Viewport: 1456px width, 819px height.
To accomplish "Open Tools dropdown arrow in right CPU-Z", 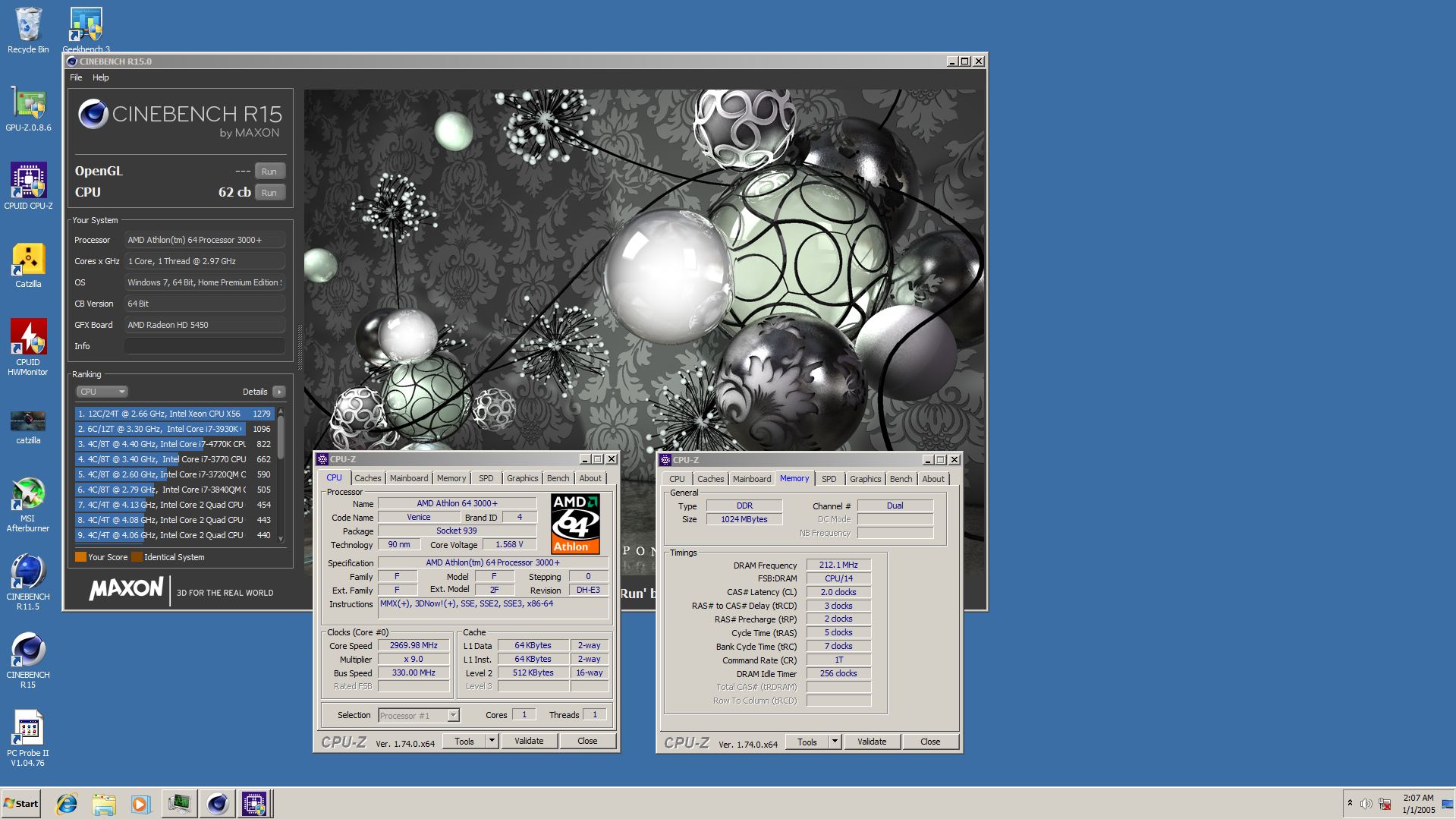I will click(x=835, y=742).
